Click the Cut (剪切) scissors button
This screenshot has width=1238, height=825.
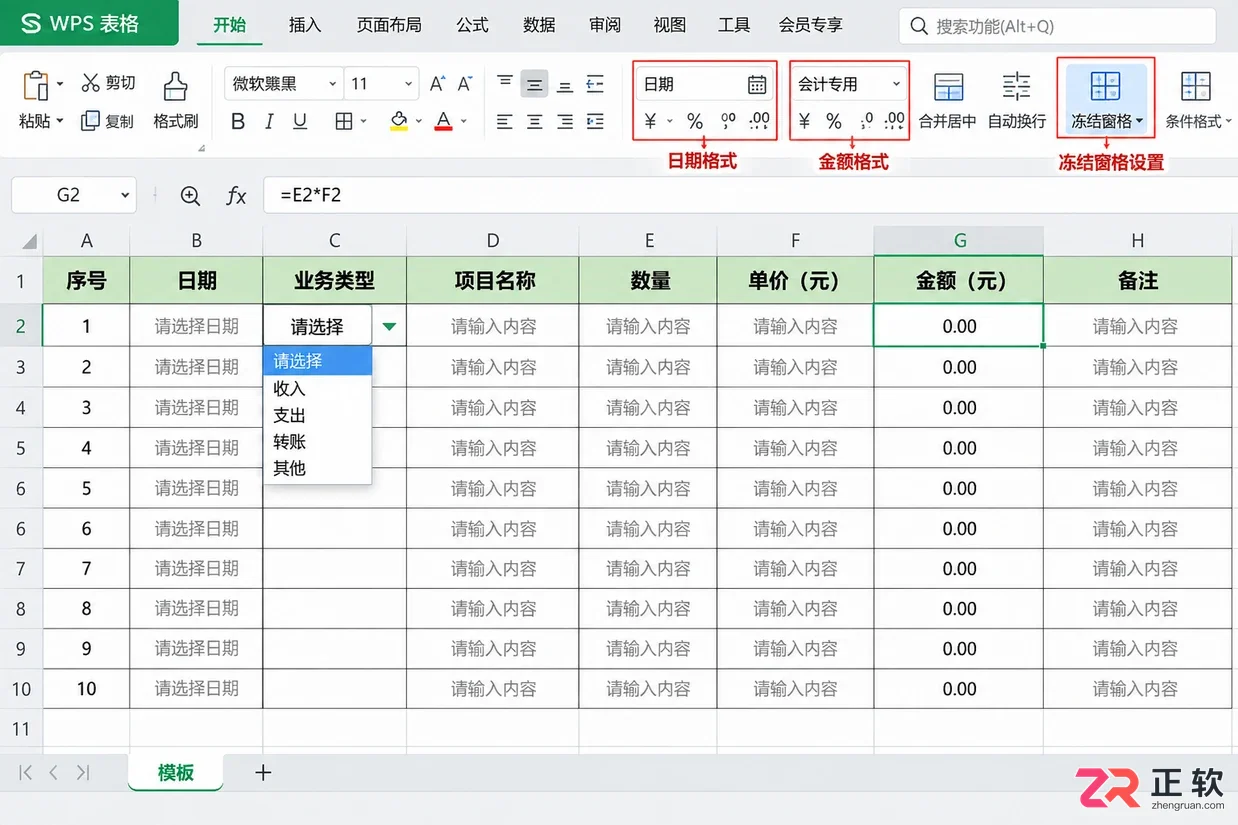point(108,83)
